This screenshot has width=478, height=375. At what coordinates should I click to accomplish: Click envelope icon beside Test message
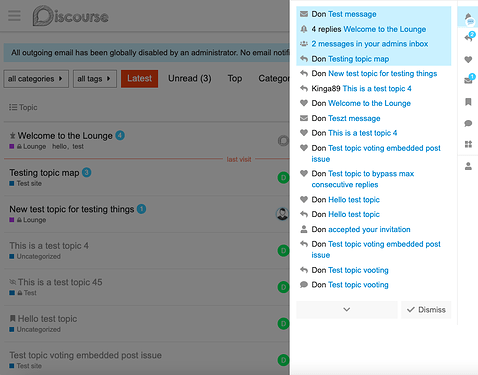(304, 14)
